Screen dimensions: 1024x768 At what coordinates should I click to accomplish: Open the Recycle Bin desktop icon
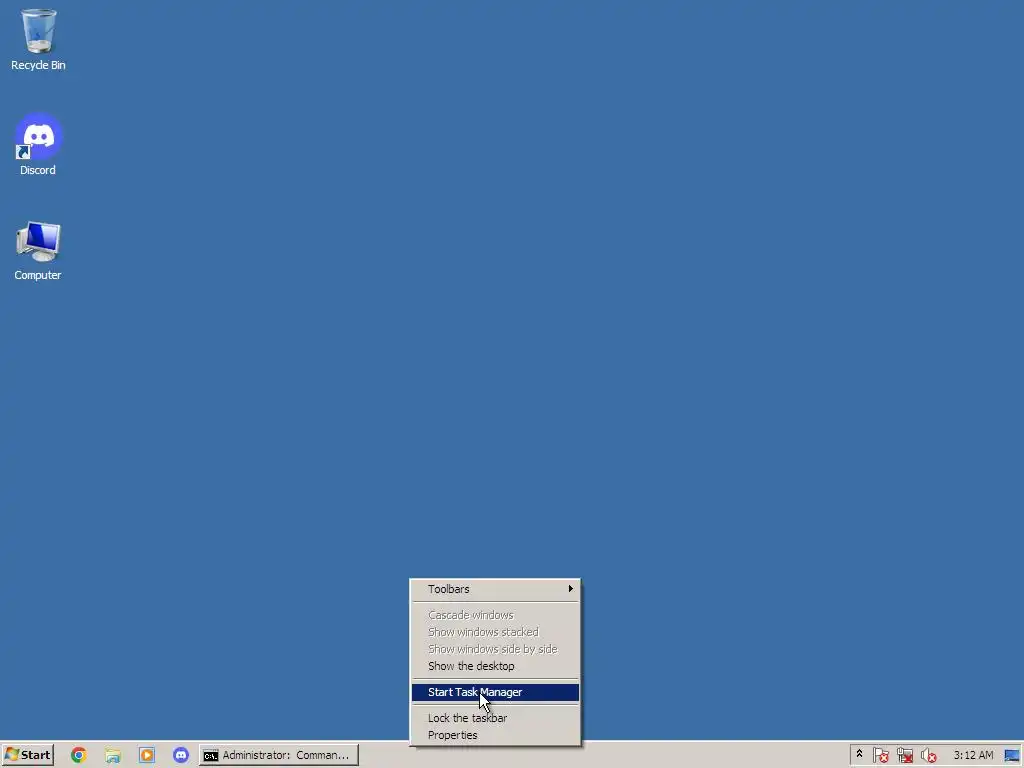coord(38,39)
